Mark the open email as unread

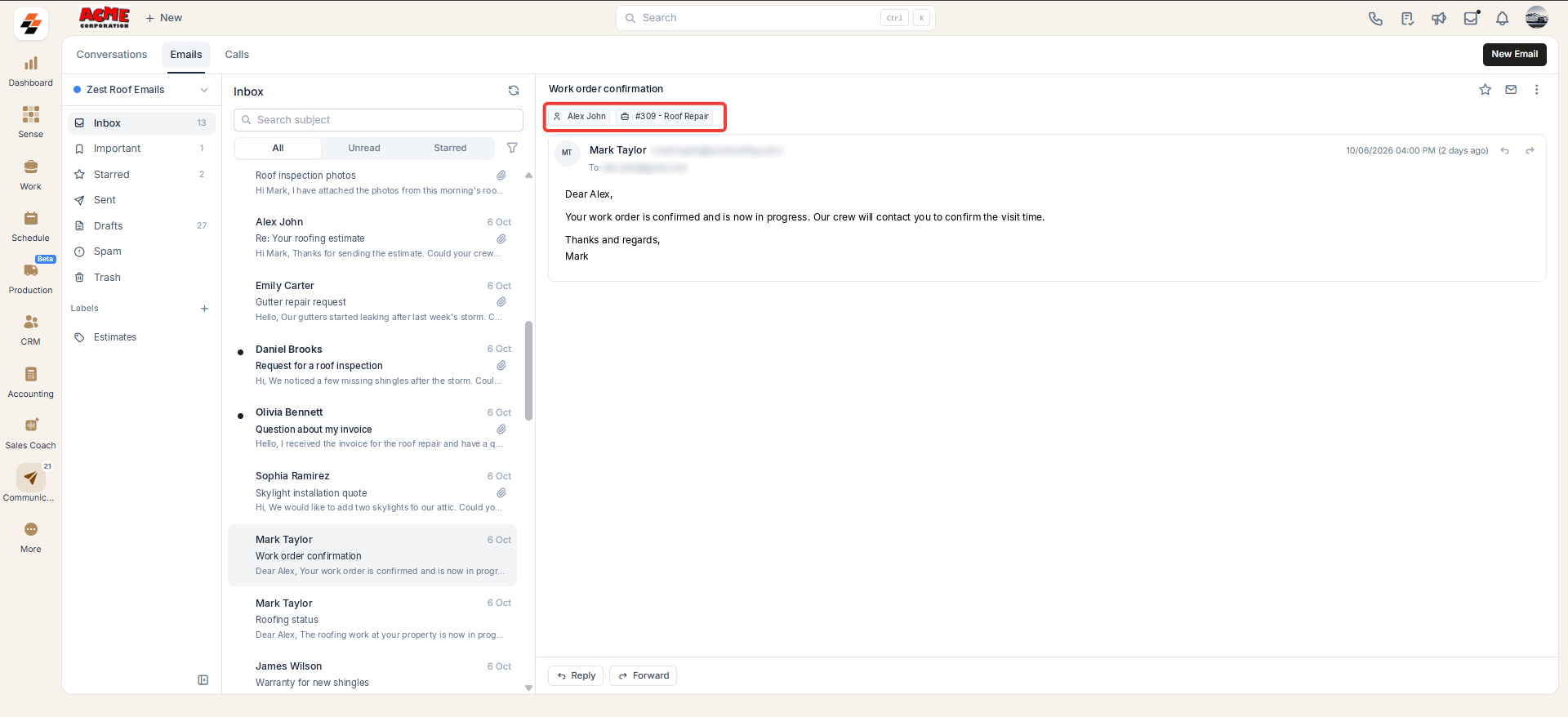1511,90
